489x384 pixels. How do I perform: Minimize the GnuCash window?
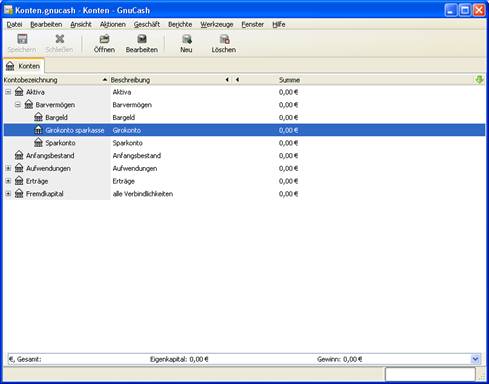coord(450,10)
